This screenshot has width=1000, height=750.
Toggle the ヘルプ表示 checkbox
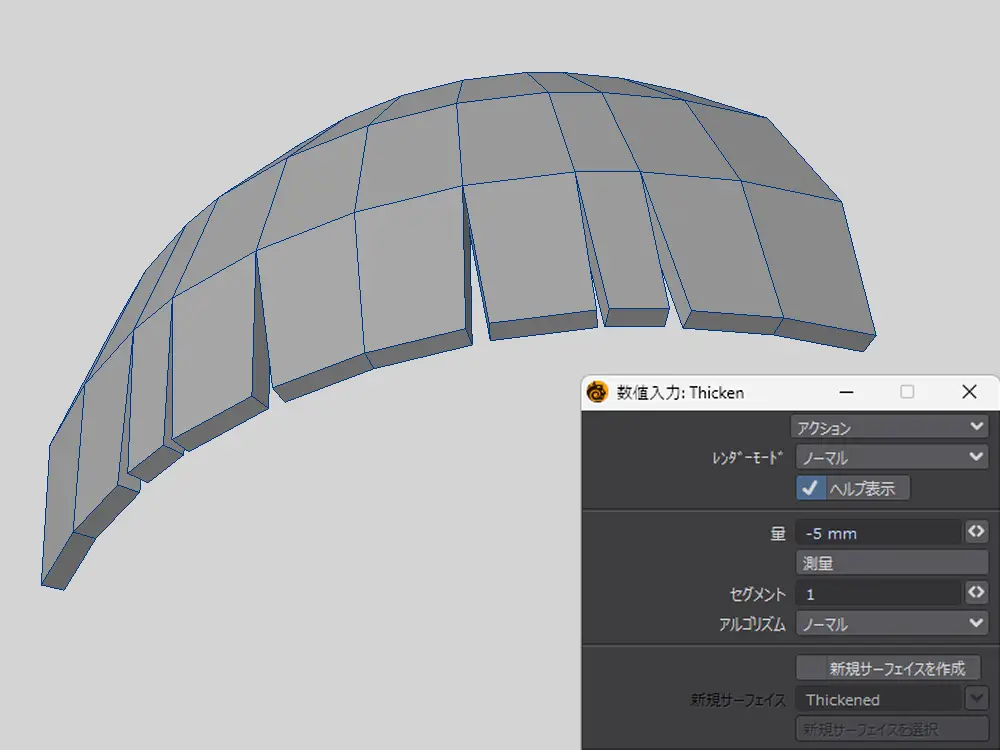(x=811, y=488)
